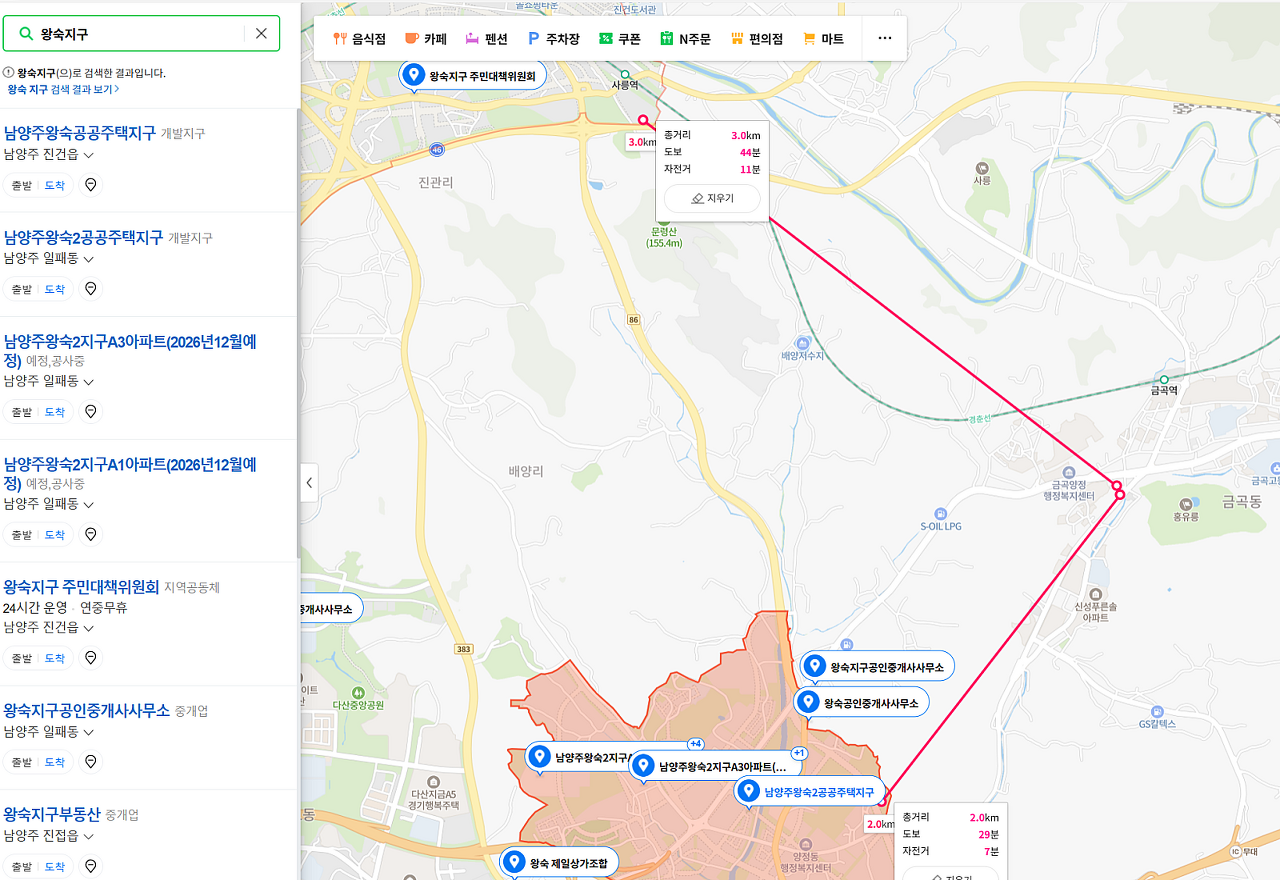This screenshot has width=1280, height=880.
Task: Click location pin icon for 왕숙지구부동산 result
Action: pos(91,866)
